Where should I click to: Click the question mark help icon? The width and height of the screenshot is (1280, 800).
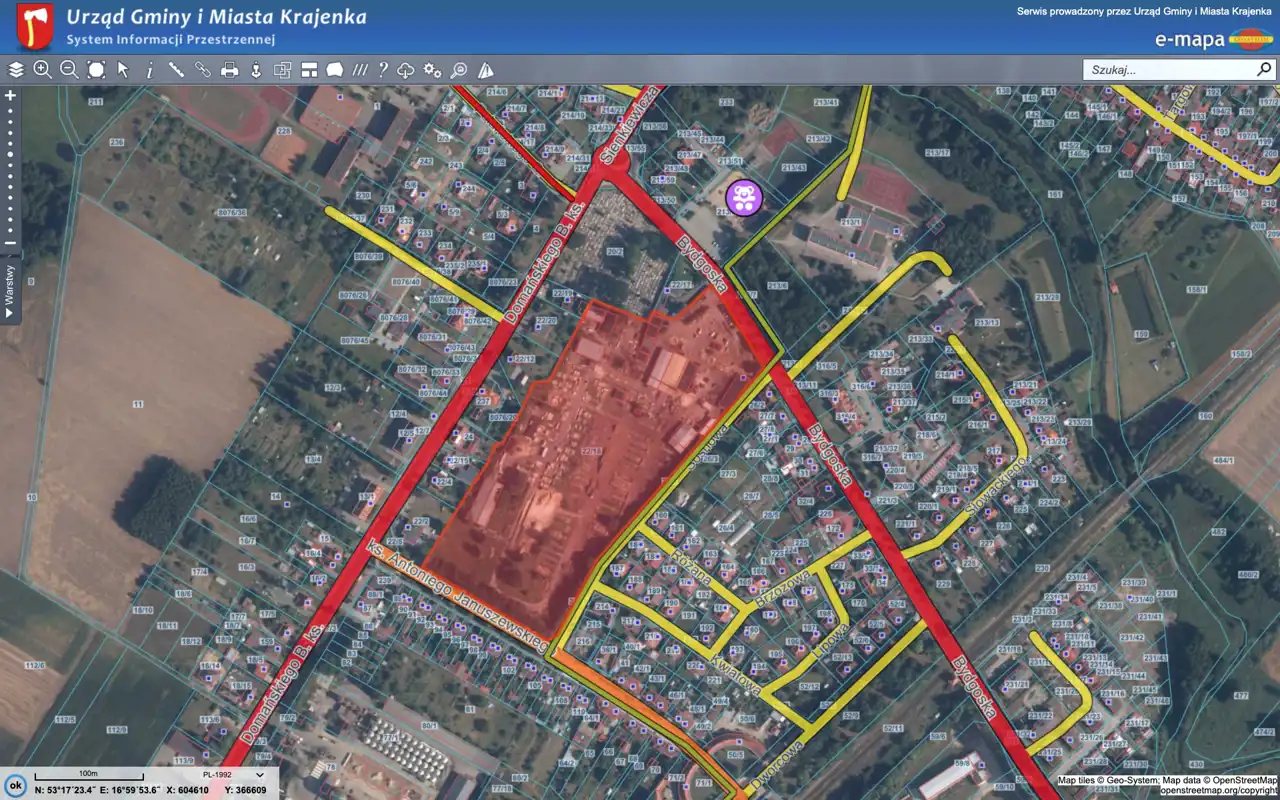point(382,70)
